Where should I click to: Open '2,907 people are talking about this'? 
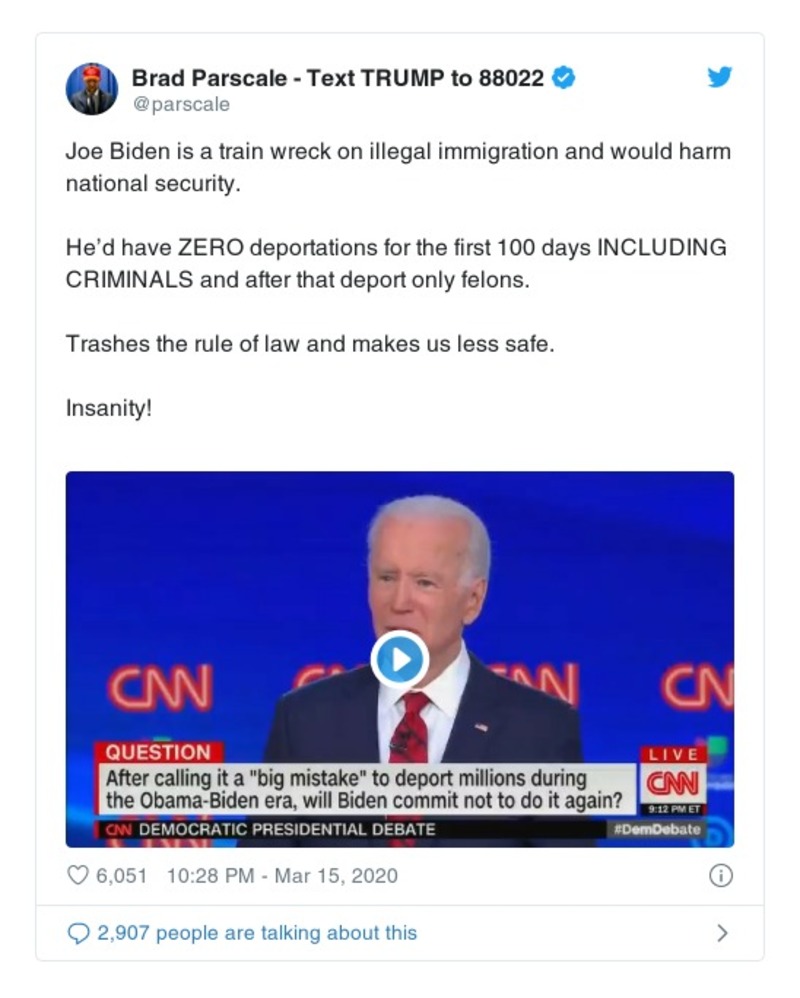pyautogui.click(x=257, y=933)
